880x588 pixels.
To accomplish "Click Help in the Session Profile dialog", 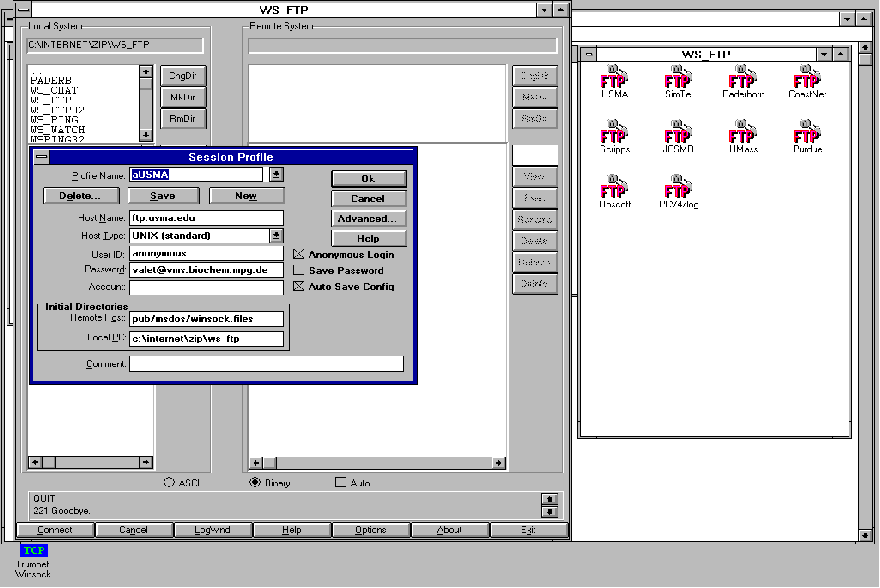I will pyautogui.click(x=369, y=238).
